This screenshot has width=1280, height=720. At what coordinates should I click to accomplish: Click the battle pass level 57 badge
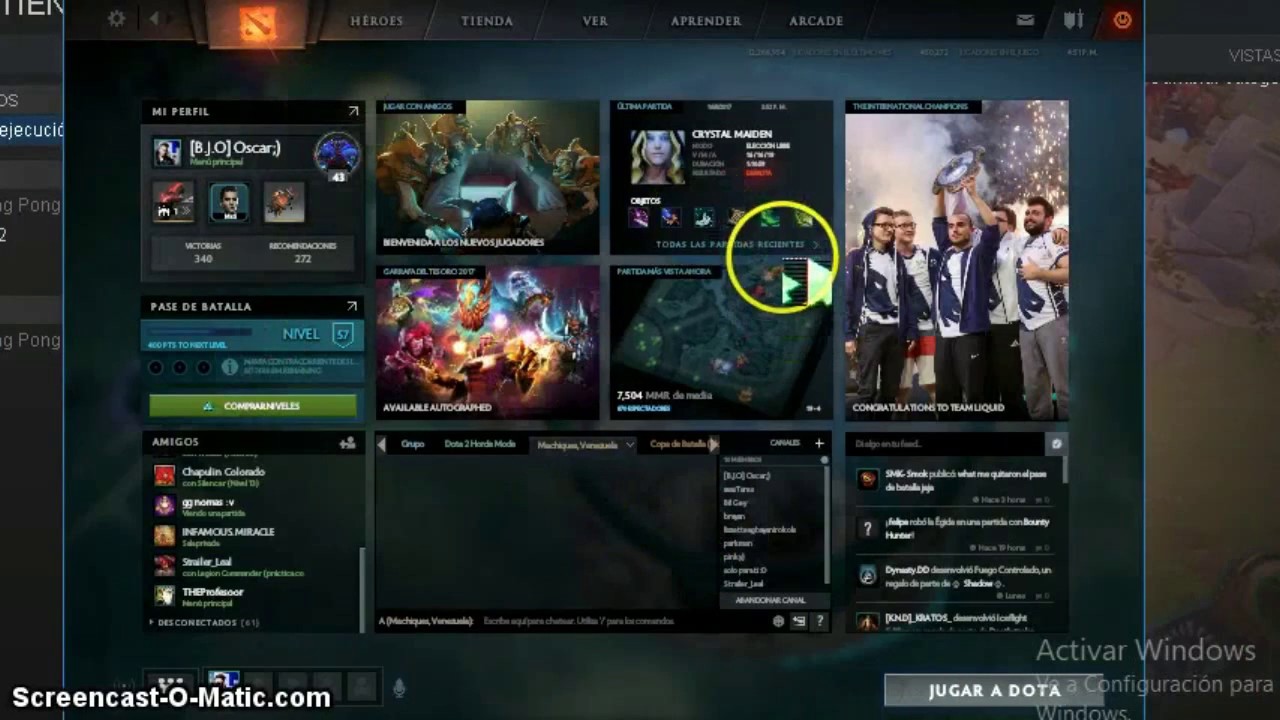click(x=343, y=334)
